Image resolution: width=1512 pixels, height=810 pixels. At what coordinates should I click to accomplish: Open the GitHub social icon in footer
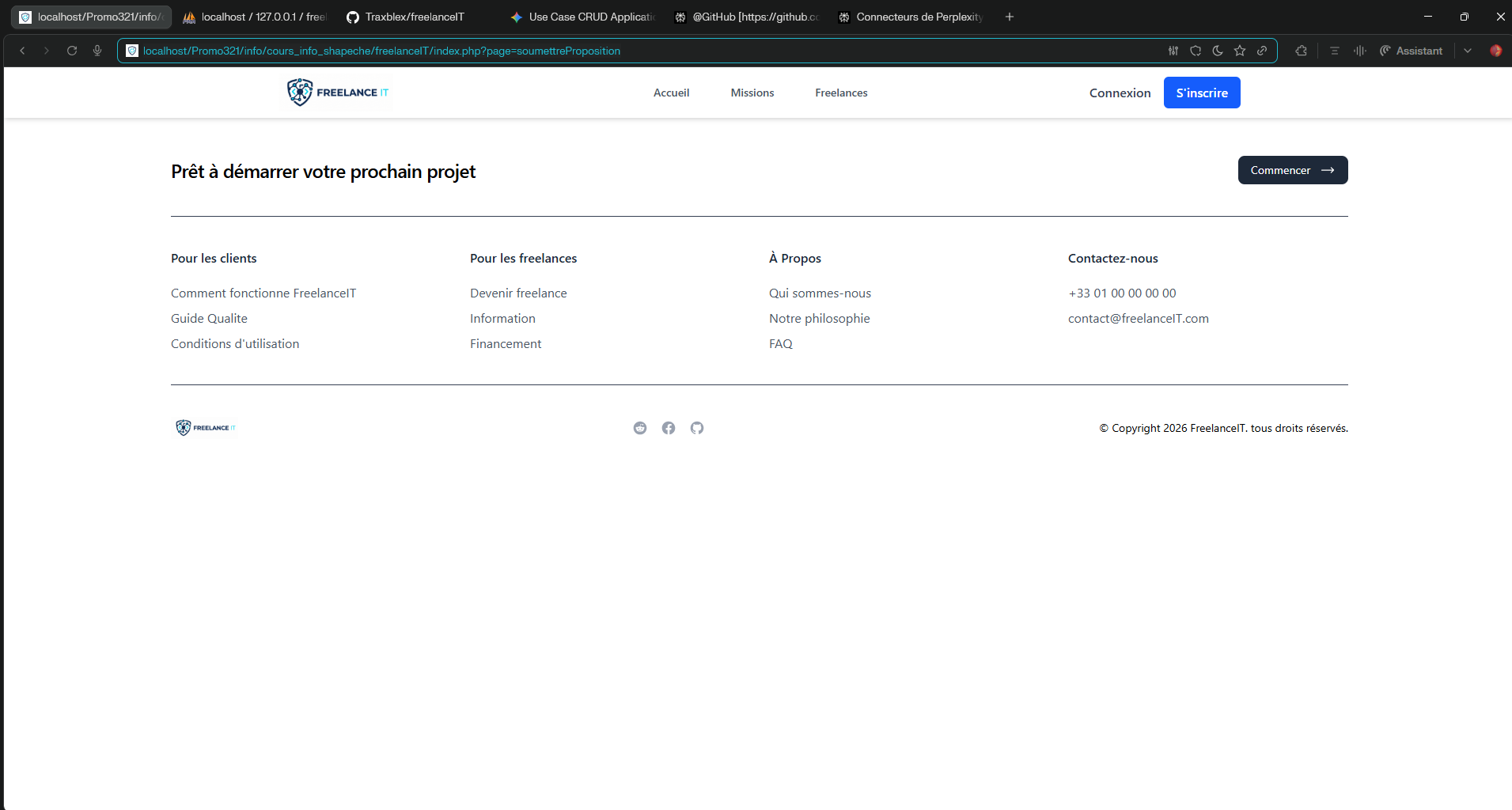697,428
